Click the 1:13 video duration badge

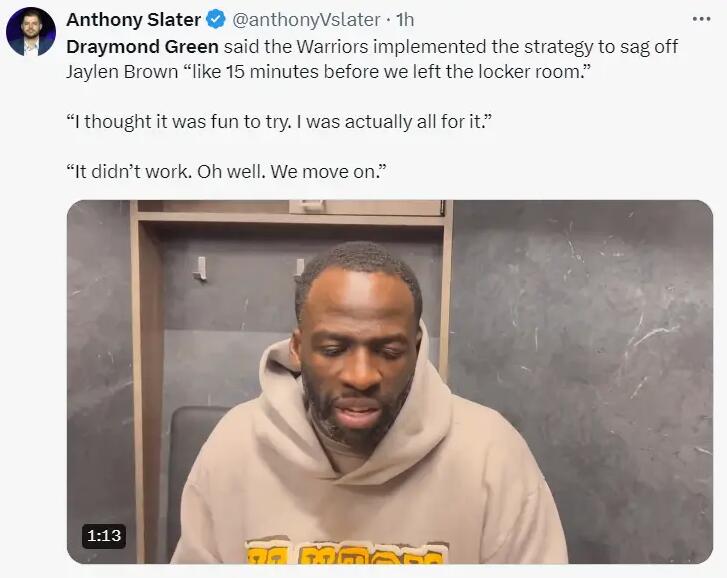(103, 536)
